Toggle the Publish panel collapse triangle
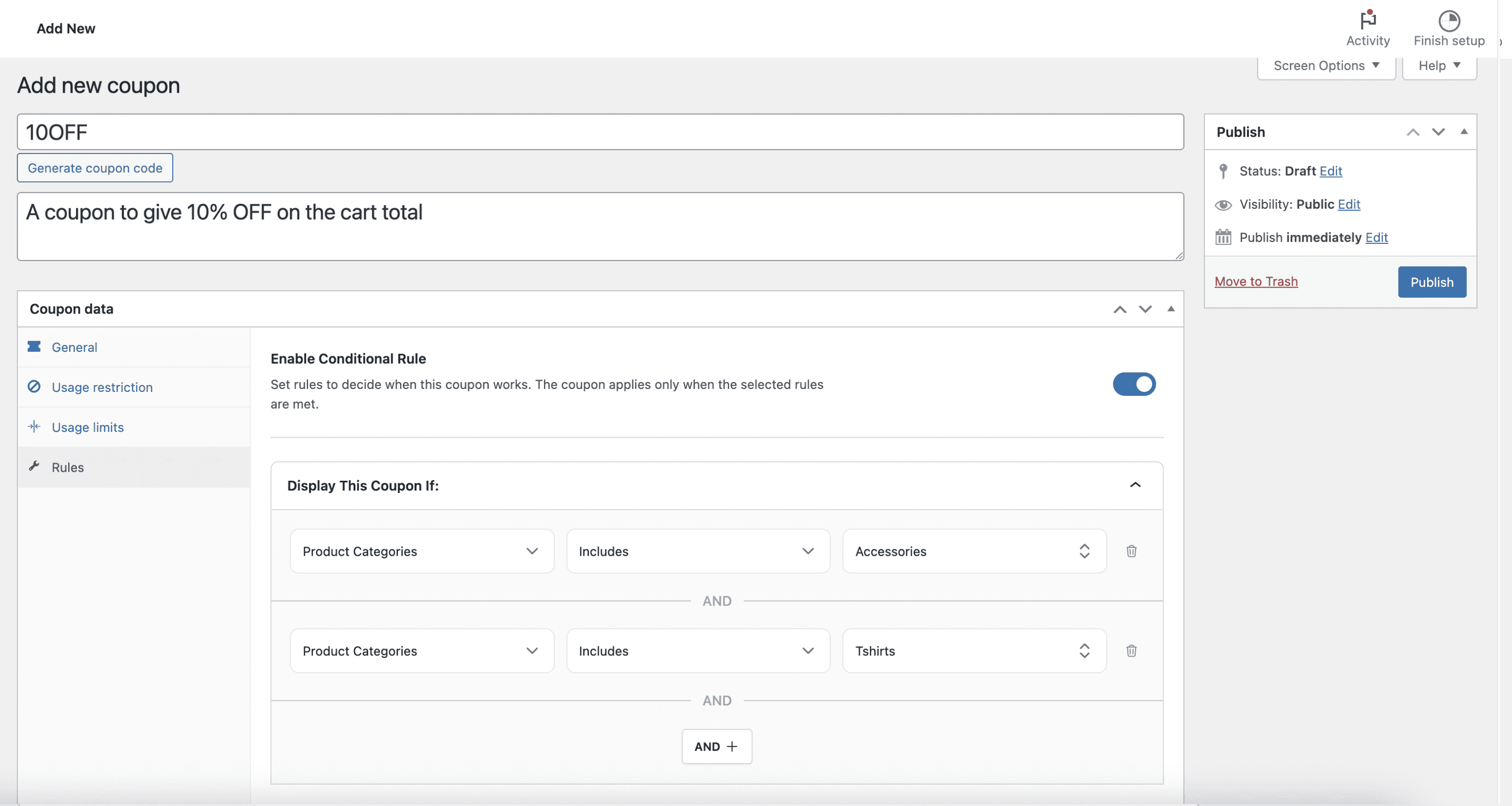Viewport: 1512px width, 806px height. pyautogui.click(x=1464, y=131)
